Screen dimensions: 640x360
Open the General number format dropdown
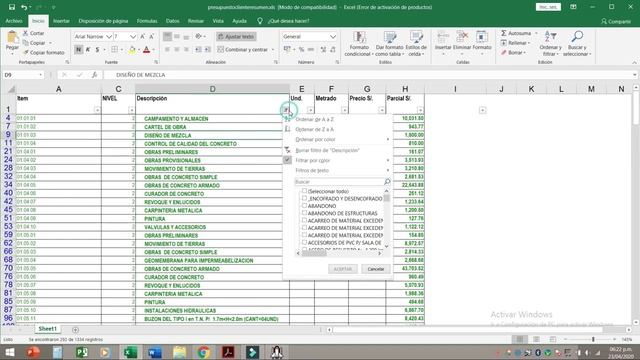tap(333, 37)
